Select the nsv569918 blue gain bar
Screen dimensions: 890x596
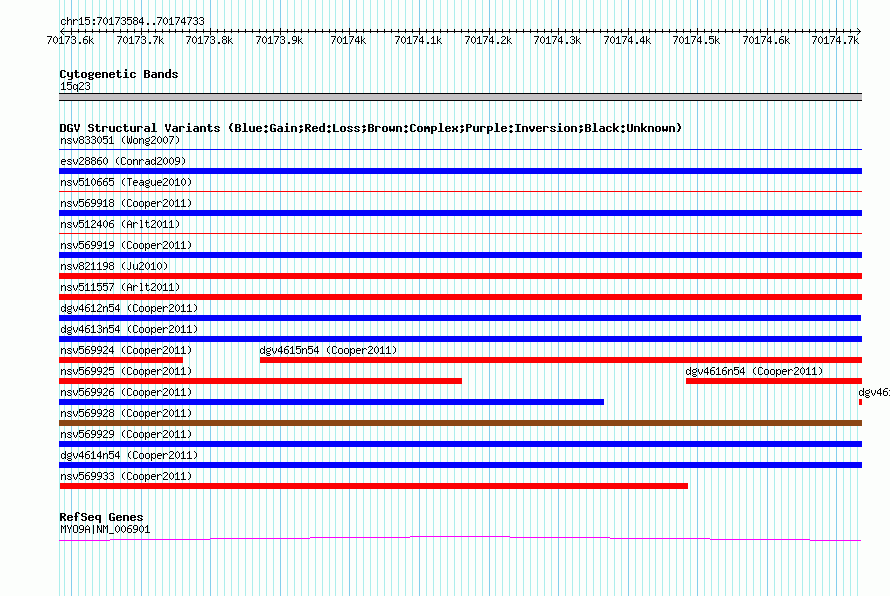460,213
